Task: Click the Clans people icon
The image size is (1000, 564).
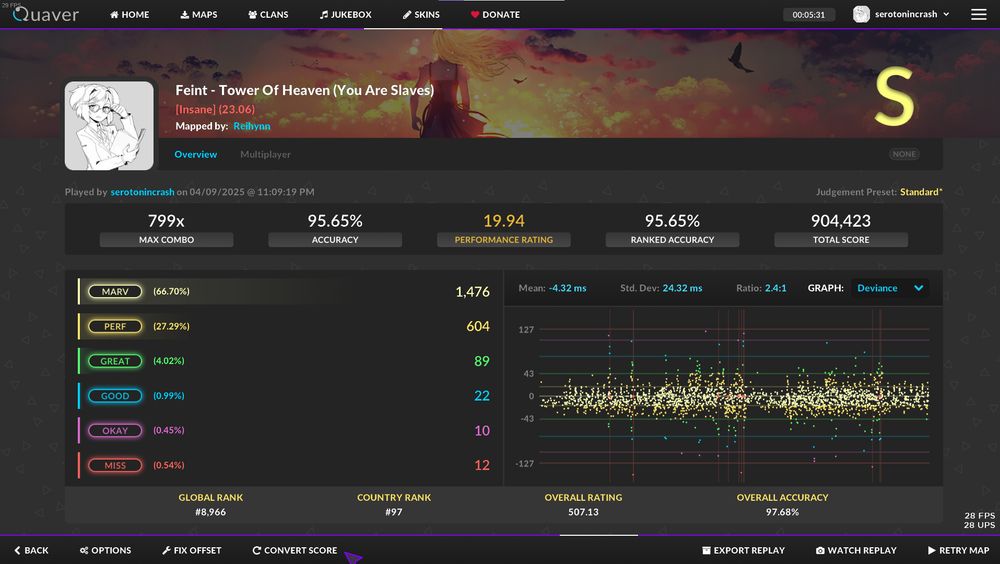Action: coord(253,14)
